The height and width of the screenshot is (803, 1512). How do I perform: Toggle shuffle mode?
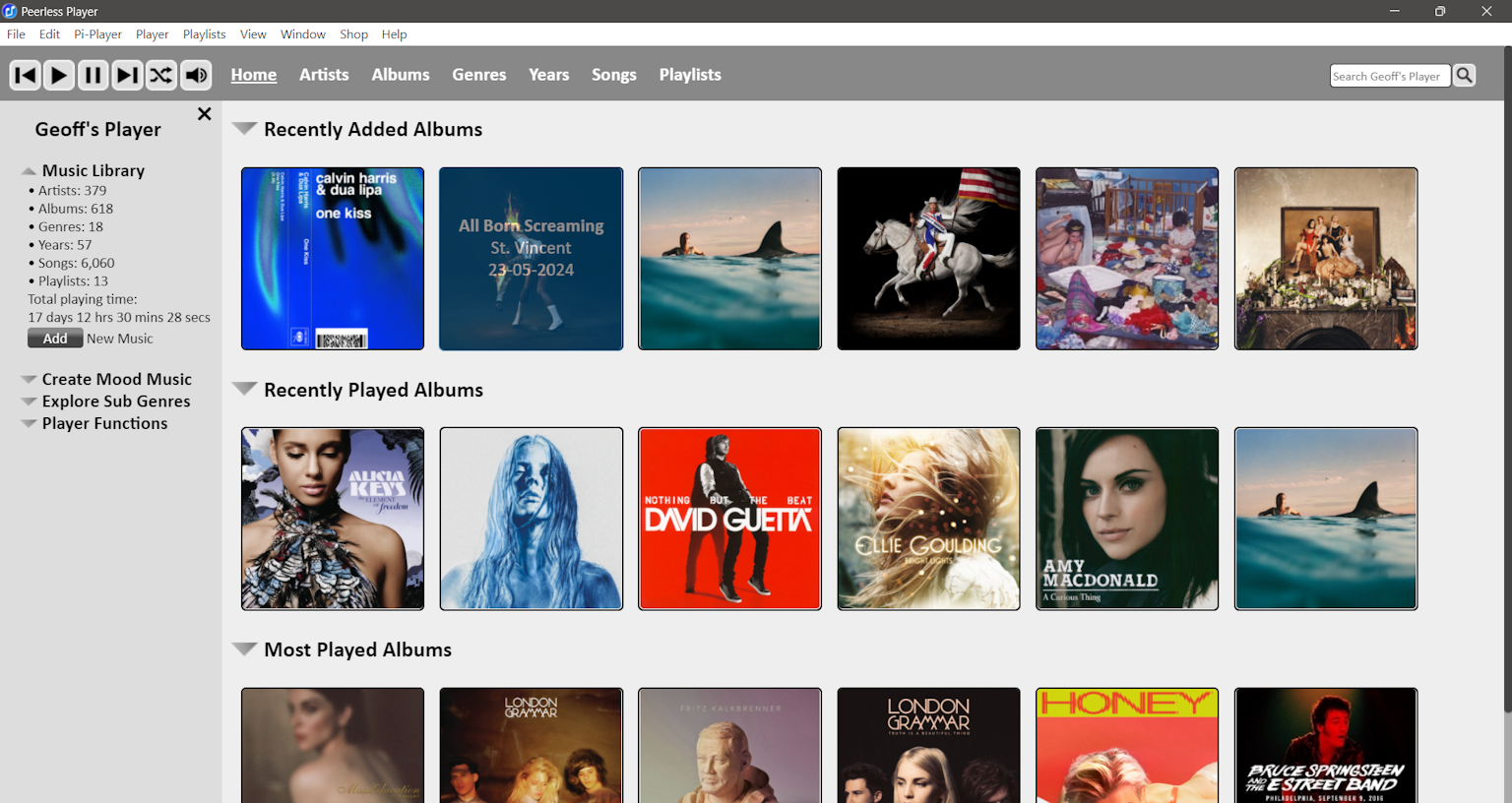161,75
